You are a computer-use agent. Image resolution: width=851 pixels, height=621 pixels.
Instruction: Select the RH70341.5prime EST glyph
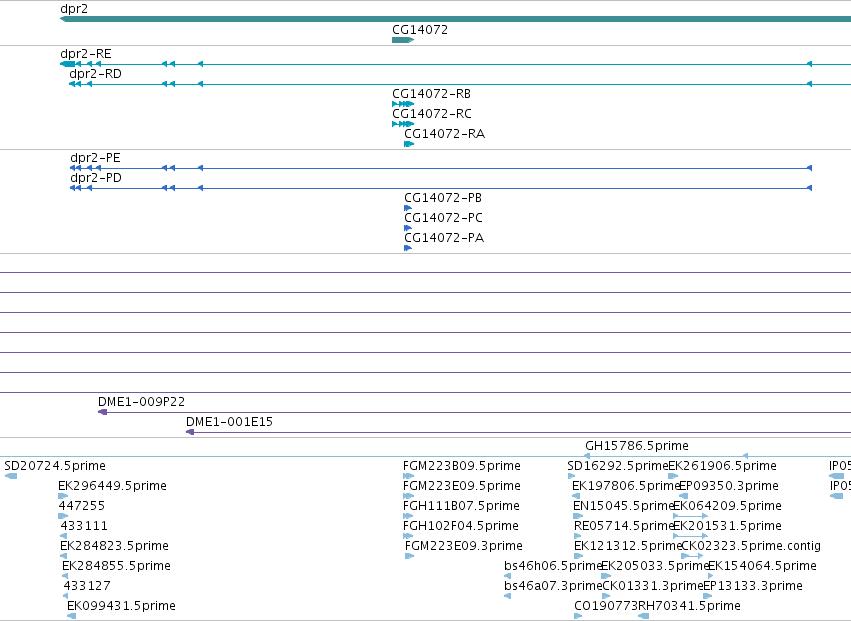coord(644,616)
